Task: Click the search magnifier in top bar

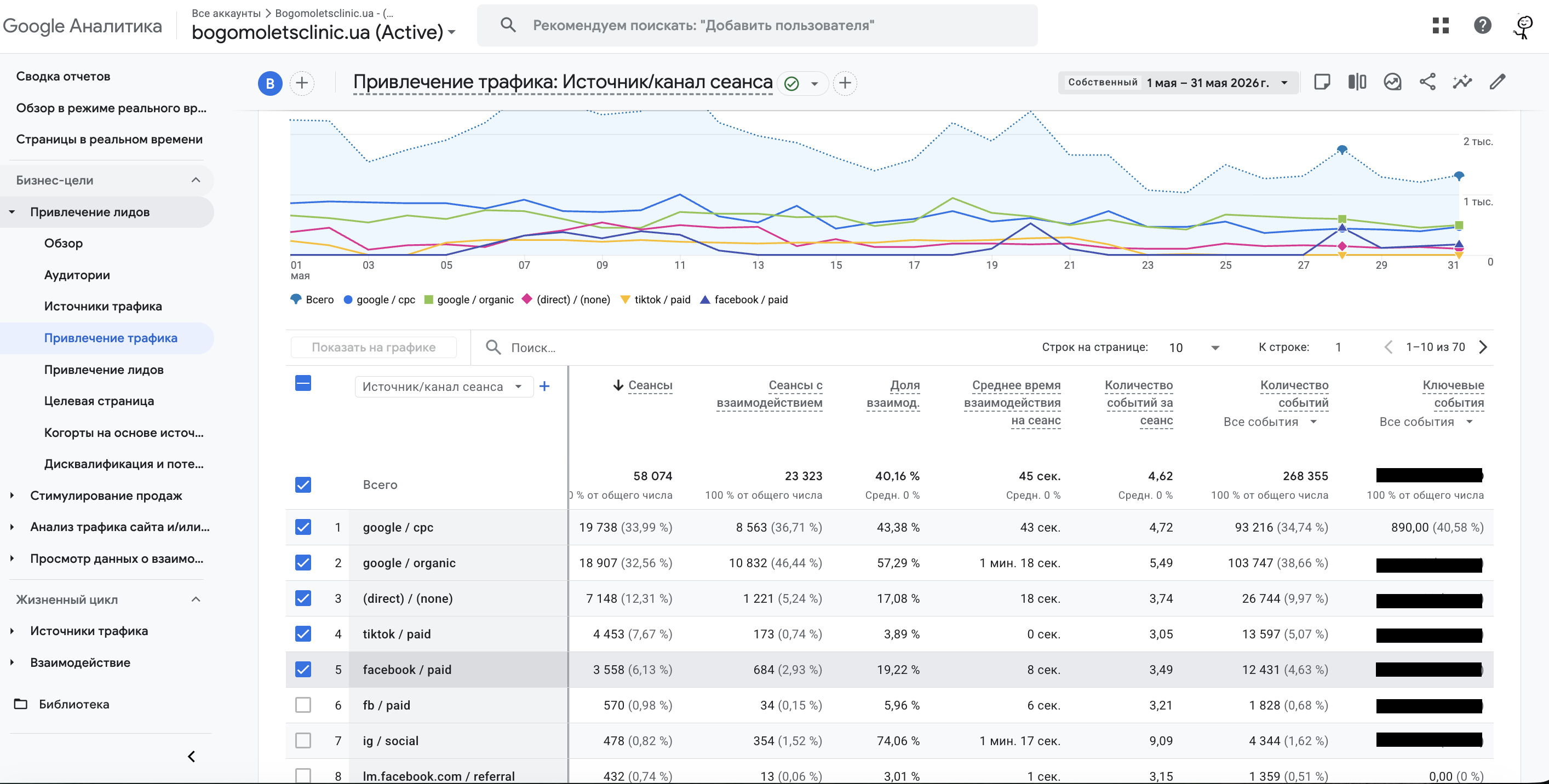Action: (x=508, y=25)
